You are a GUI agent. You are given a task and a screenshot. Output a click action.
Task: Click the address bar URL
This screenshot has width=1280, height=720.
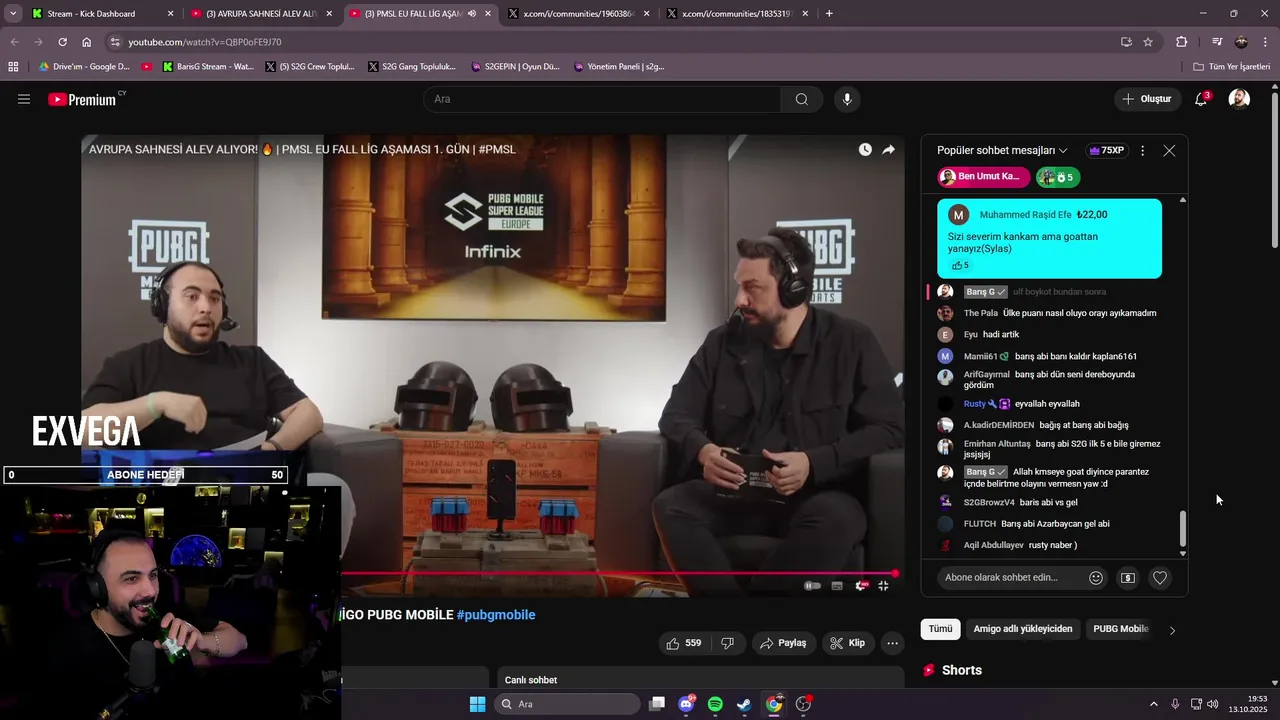coord(205,42)
